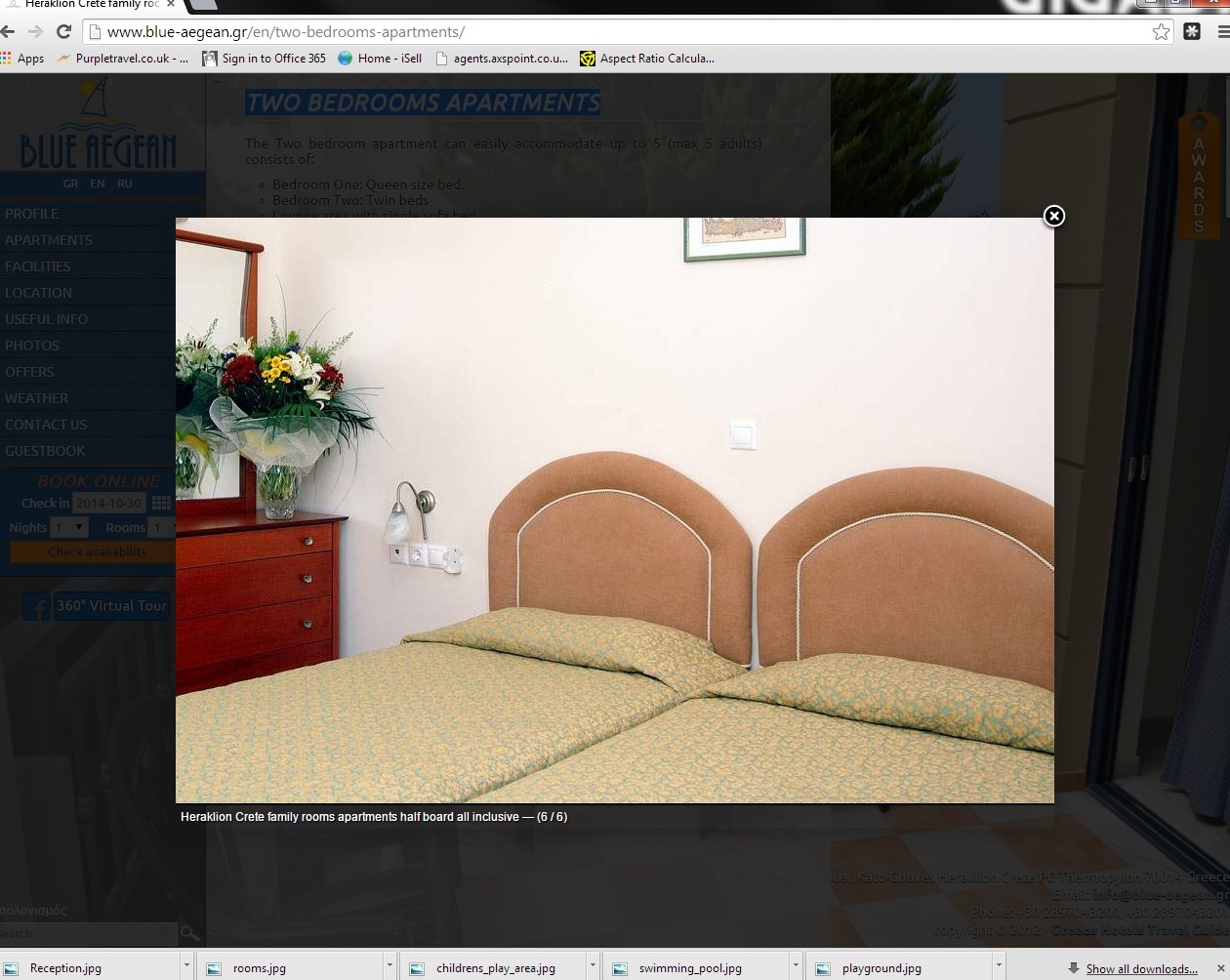Viewport: 1230px width, 980px height.
Task: Expand options arrow for childrens_play_area.jpg download
Action: click(593, 966)
